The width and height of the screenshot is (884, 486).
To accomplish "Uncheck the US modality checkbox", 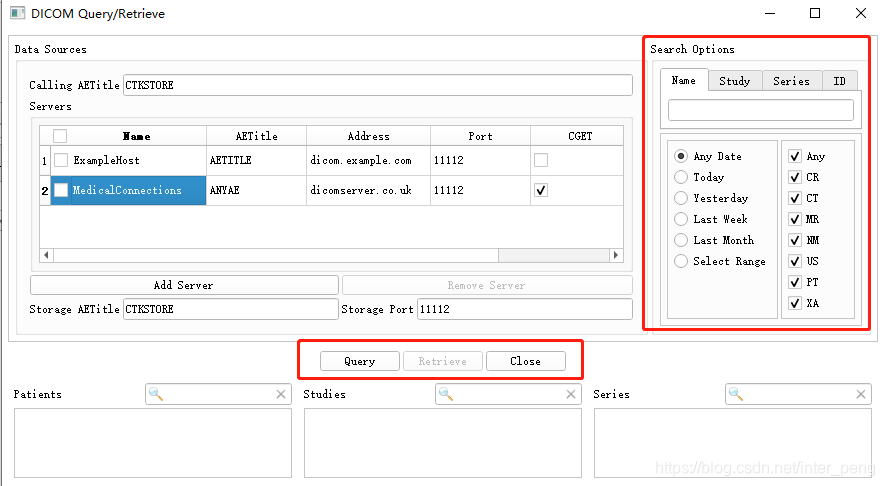I will tap(795, 261).
